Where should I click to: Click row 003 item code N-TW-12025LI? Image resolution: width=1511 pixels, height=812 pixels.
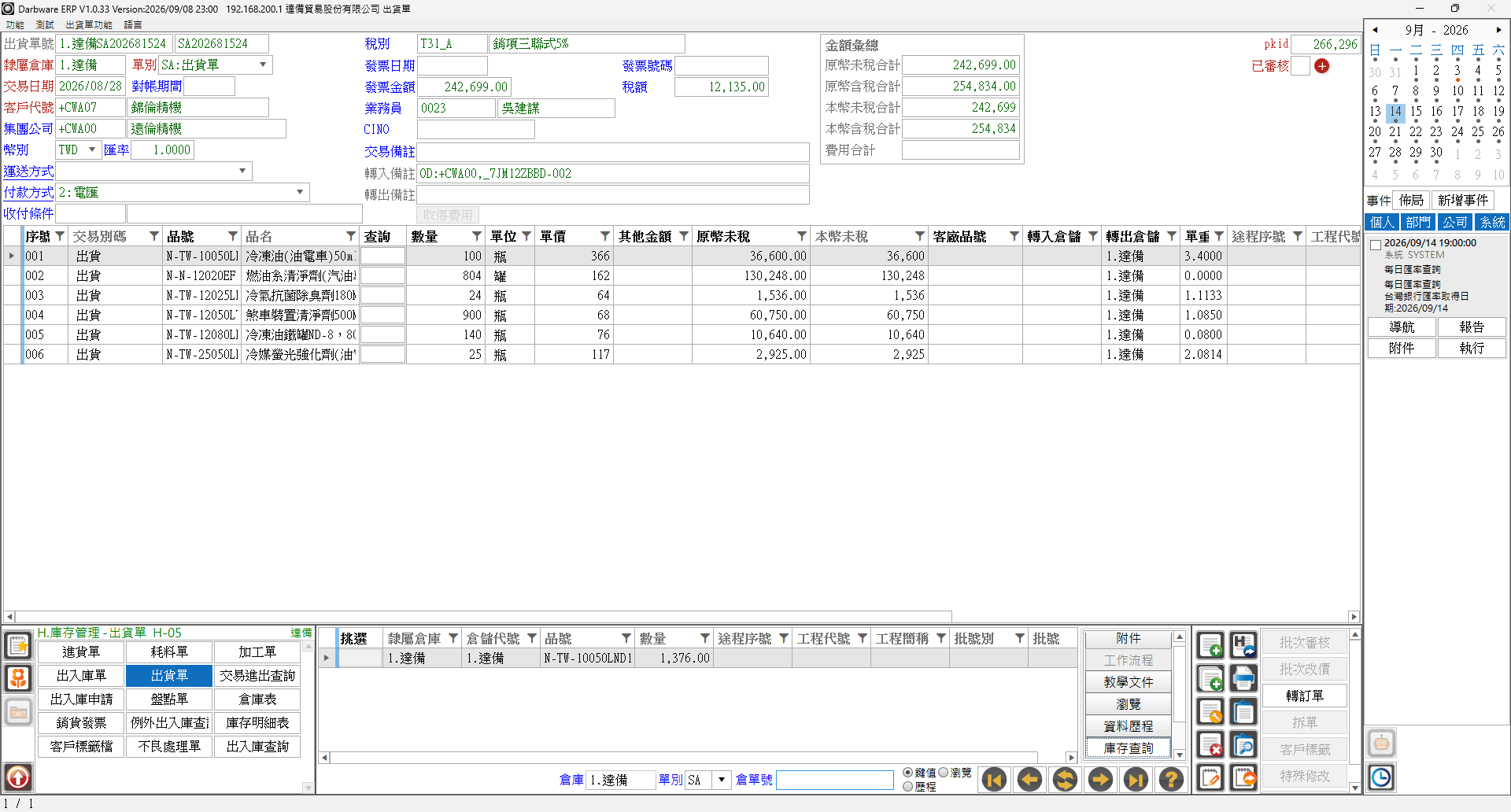[x=201, y=295]
